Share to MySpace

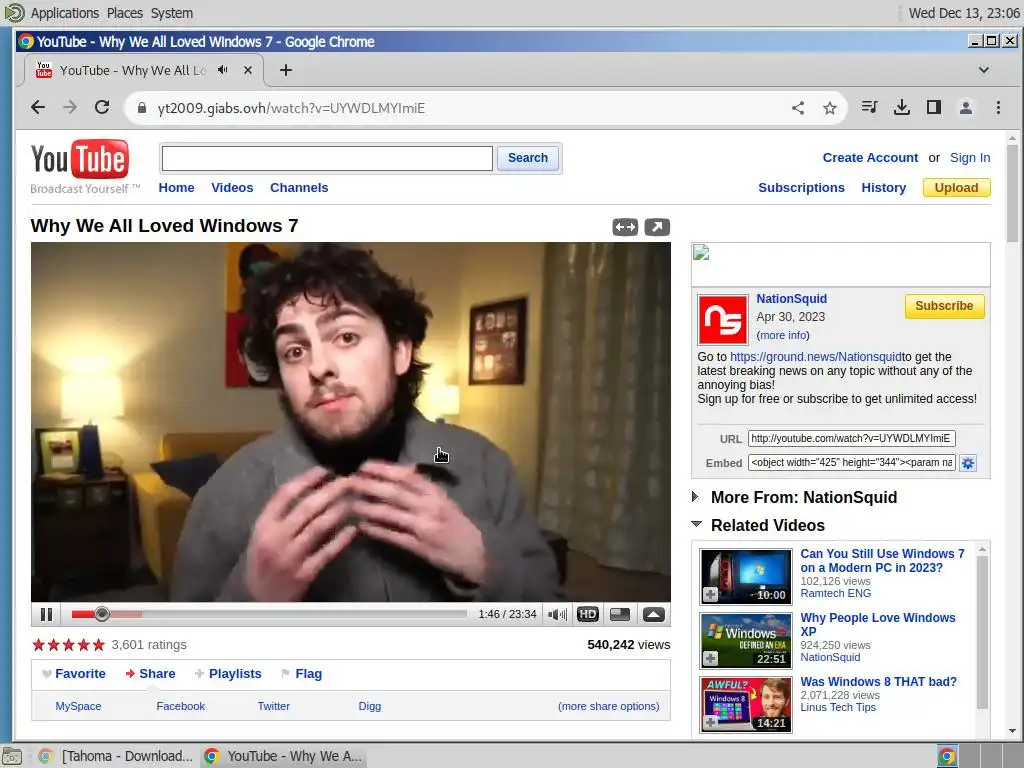coord(78,706)
